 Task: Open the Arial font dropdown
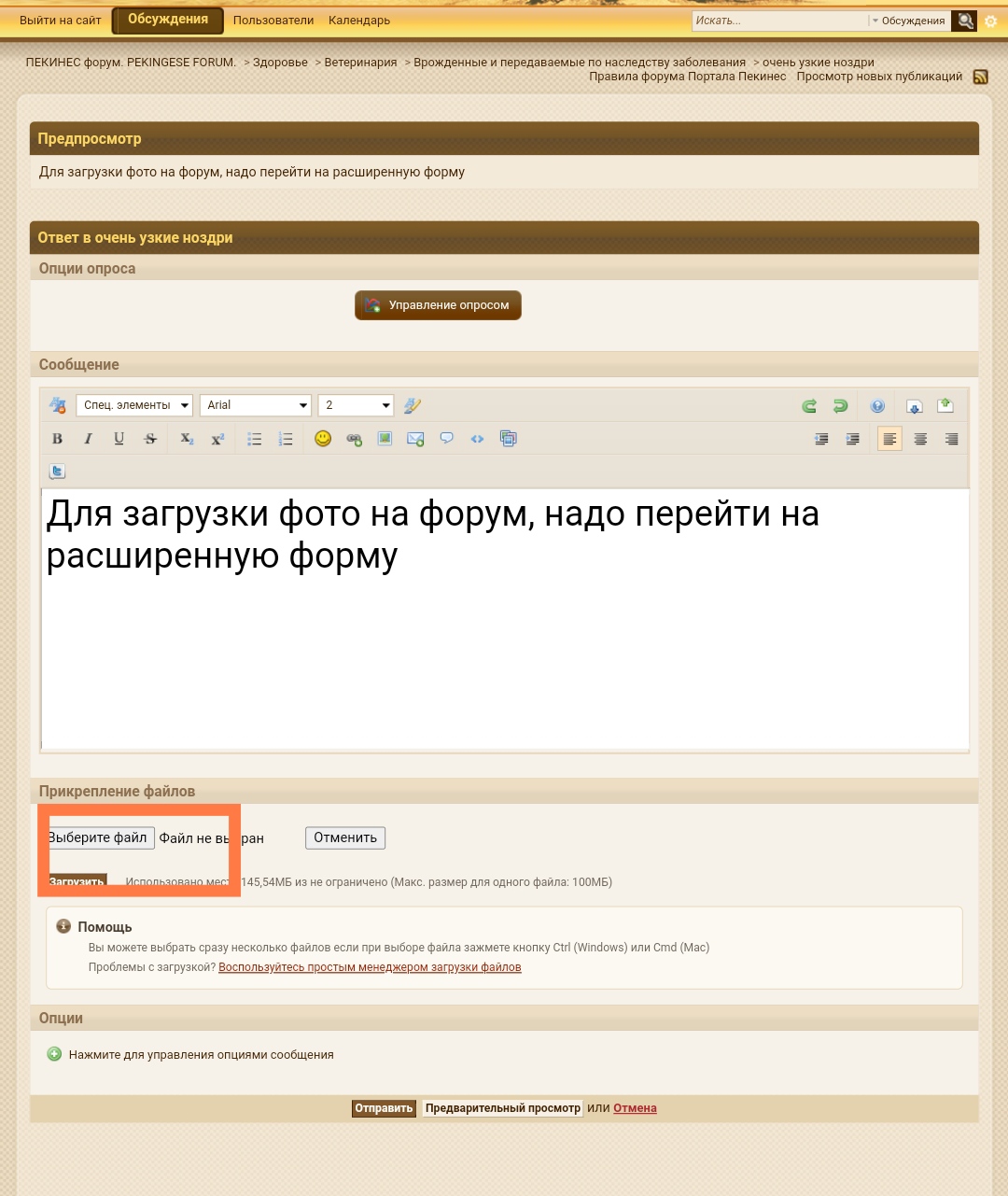(256, 405)
